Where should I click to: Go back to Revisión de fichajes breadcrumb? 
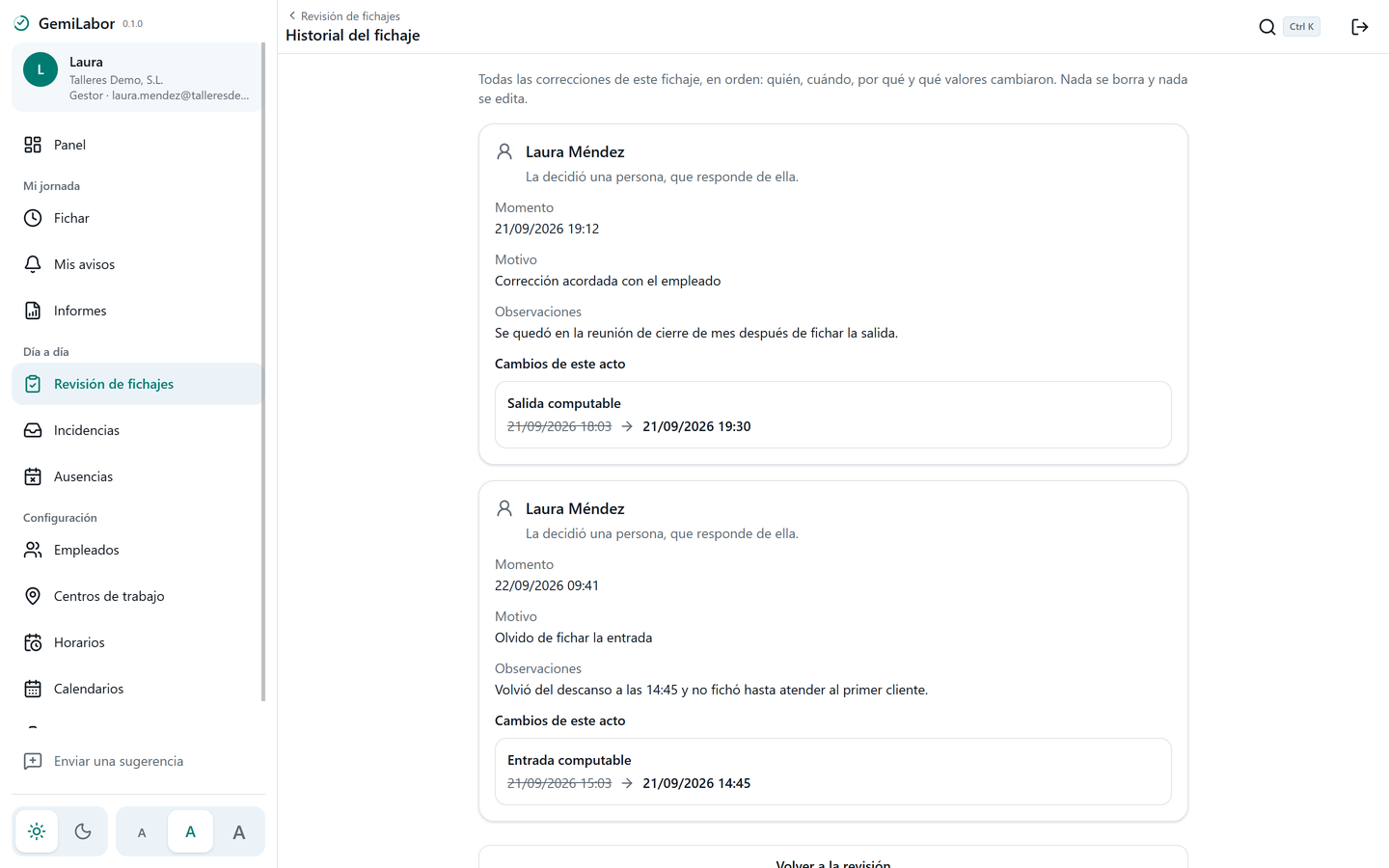[343, 16]
